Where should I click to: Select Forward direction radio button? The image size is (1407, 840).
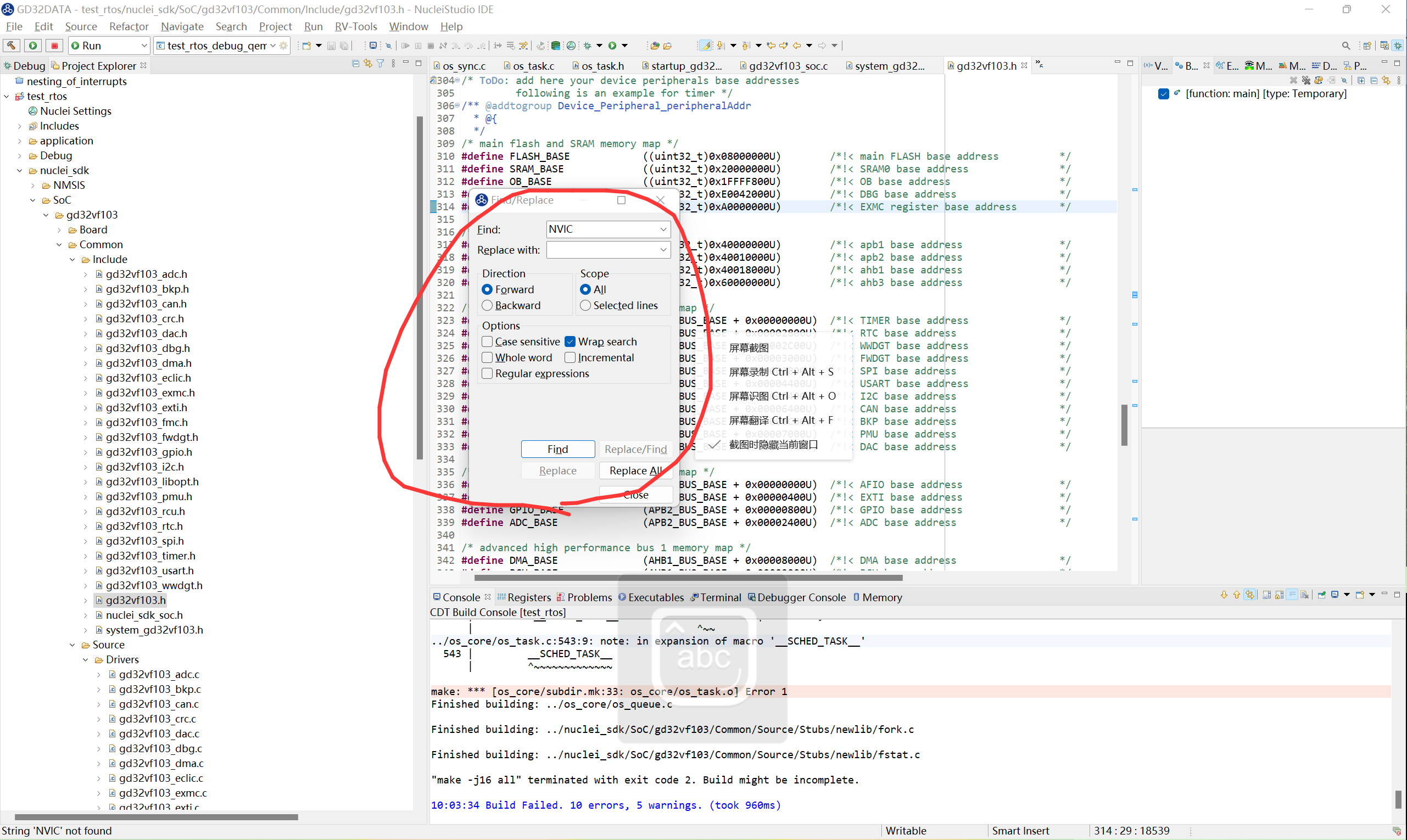click(488, 289)
